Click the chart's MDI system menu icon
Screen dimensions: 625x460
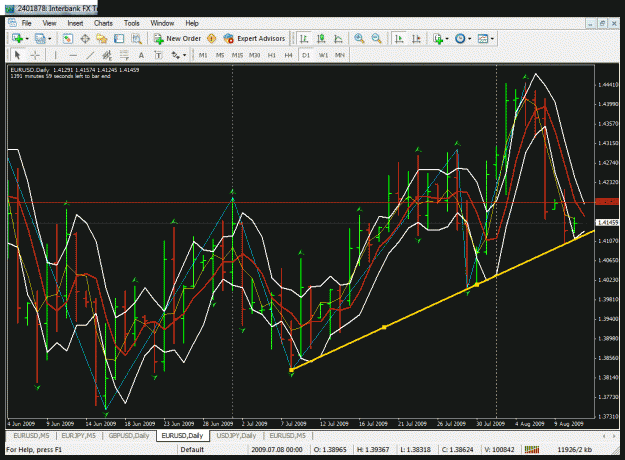[12, 23]
